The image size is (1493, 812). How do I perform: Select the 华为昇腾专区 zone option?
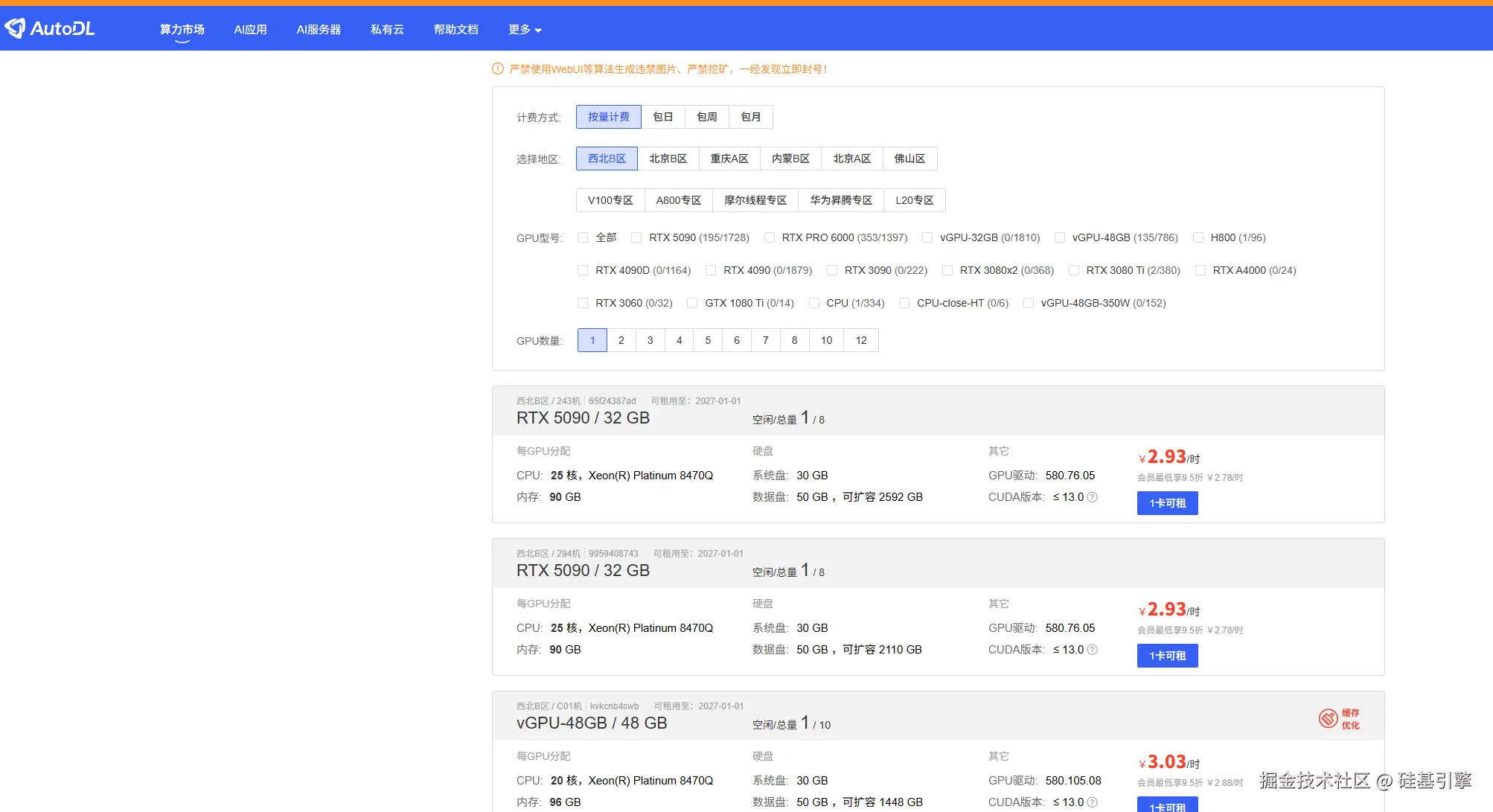[841, 200]
